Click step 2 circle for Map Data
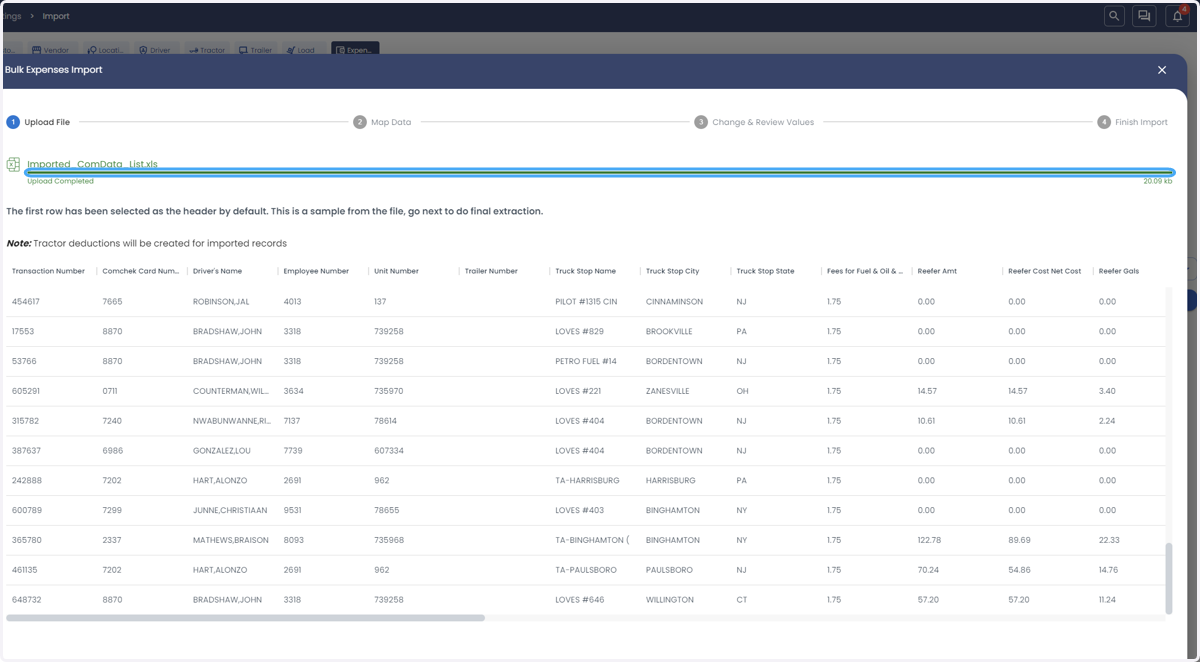 [360, 122]
